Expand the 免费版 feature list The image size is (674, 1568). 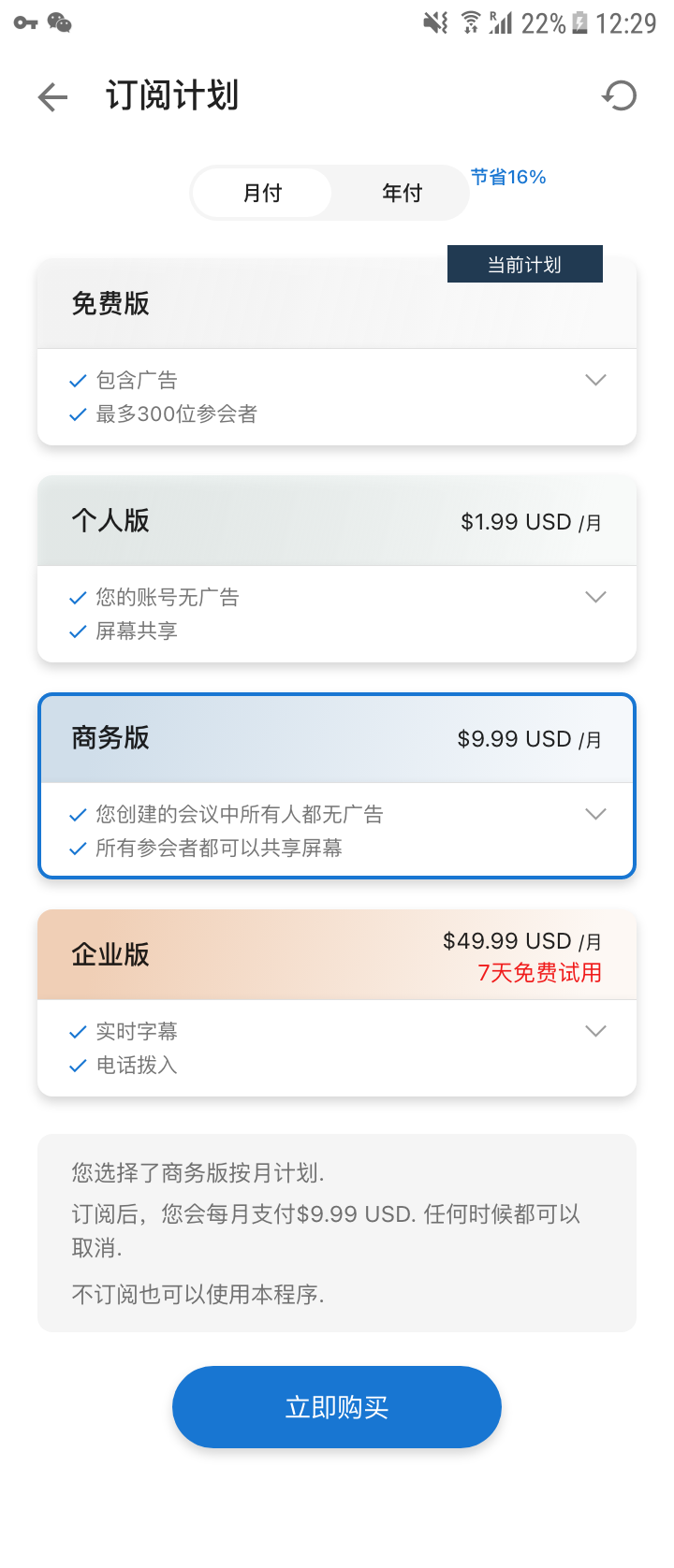595,380
